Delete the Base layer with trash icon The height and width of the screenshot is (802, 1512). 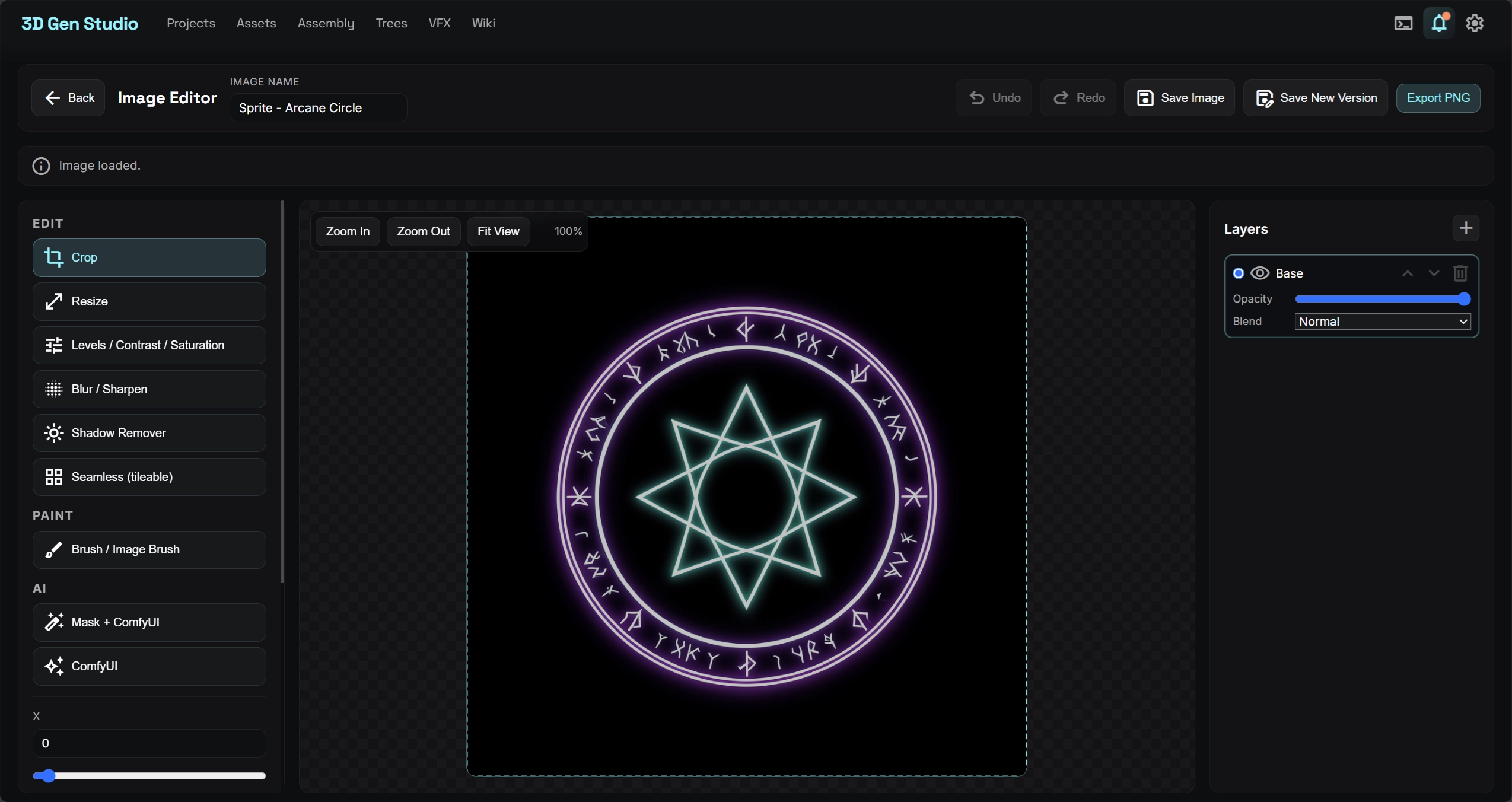pyautogui.click(x=1460, y=273)
